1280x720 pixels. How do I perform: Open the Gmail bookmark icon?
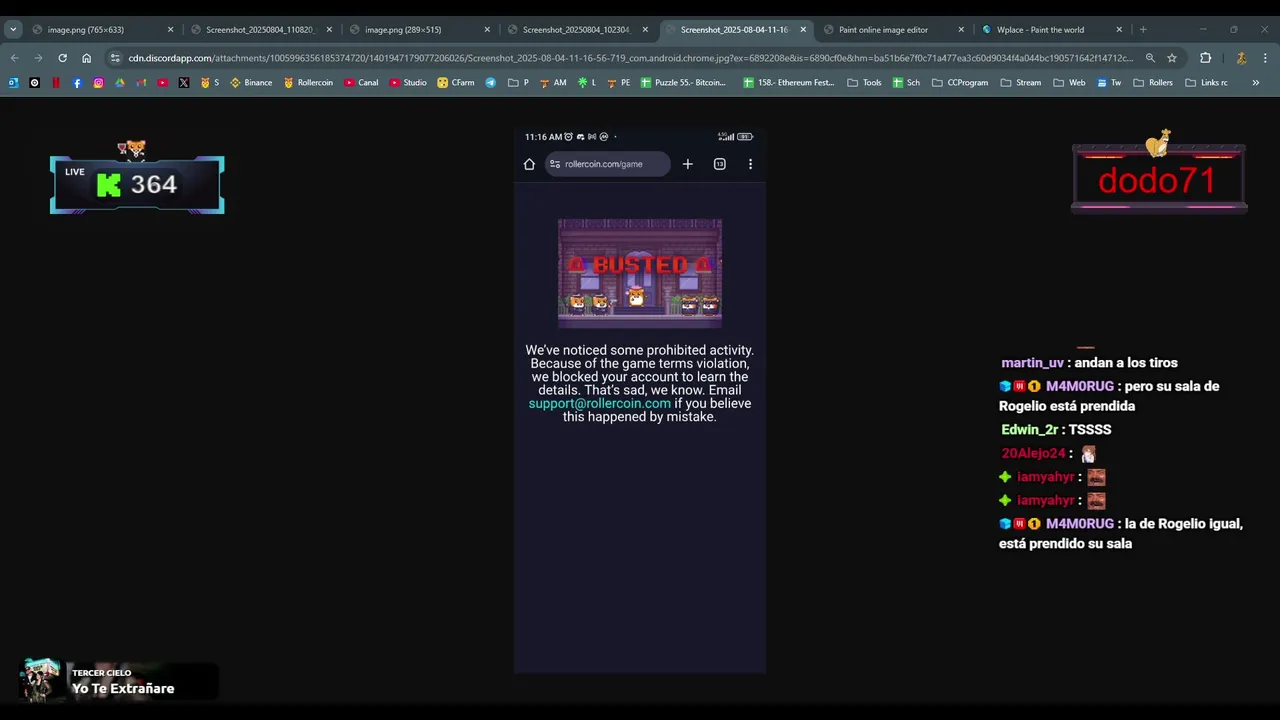(141, 83)
